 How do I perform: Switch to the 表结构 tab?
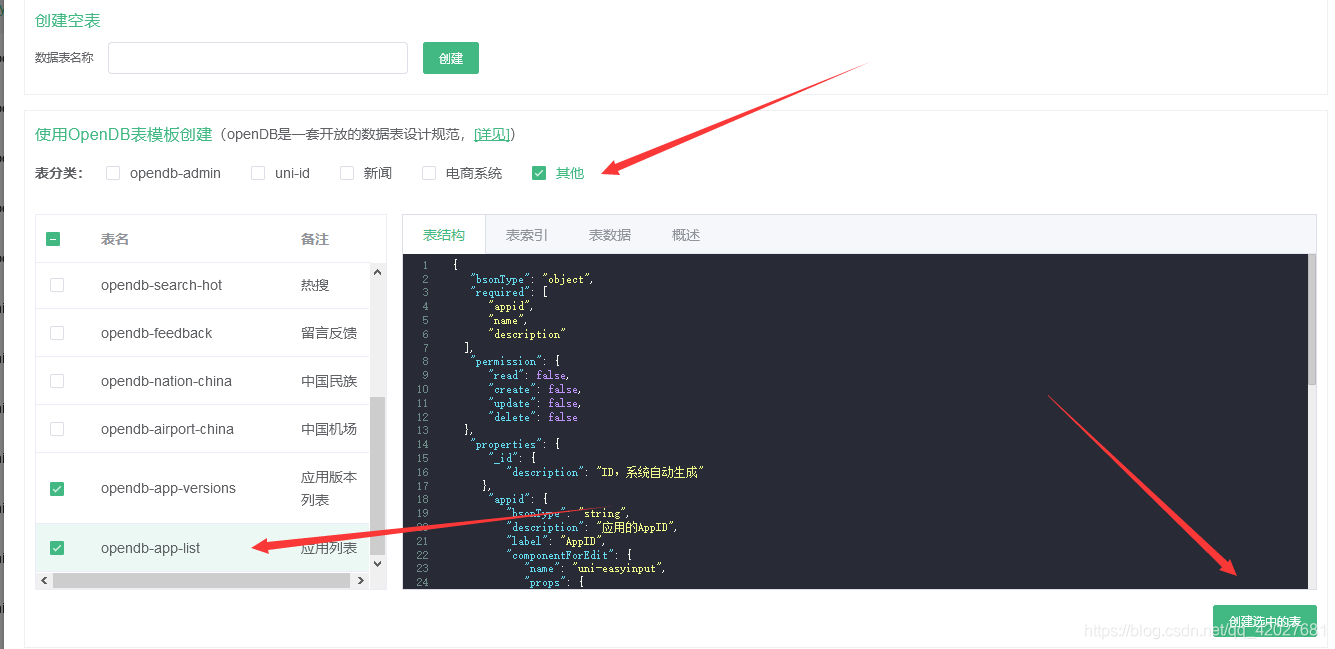click(444, 235)
